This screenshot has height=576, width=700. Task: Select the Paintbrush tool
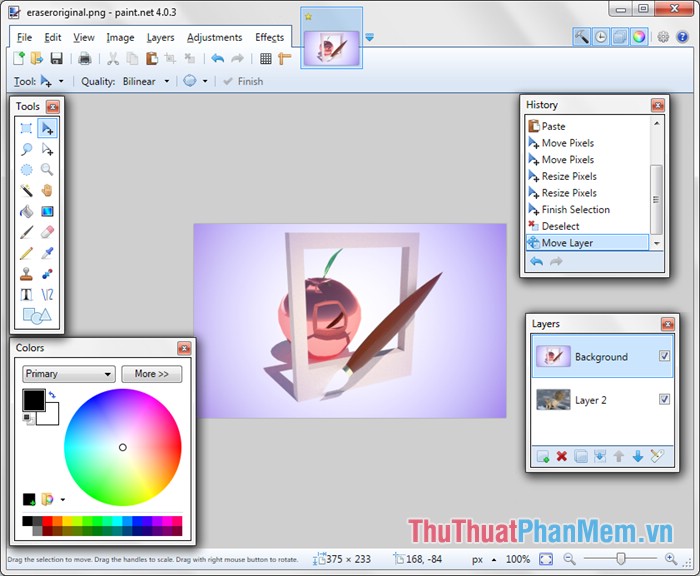[x=26, y=232]
